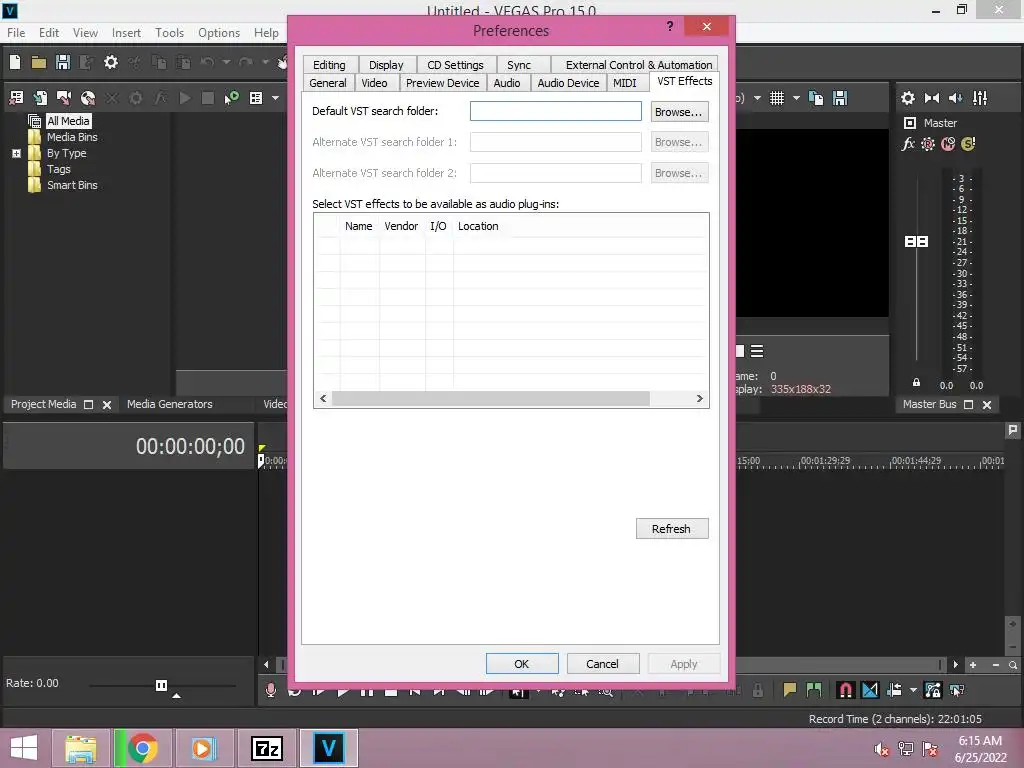The height and width of the screenshot is (768, 1024).
Task: Open Master FX button
Action: [908, 144]
